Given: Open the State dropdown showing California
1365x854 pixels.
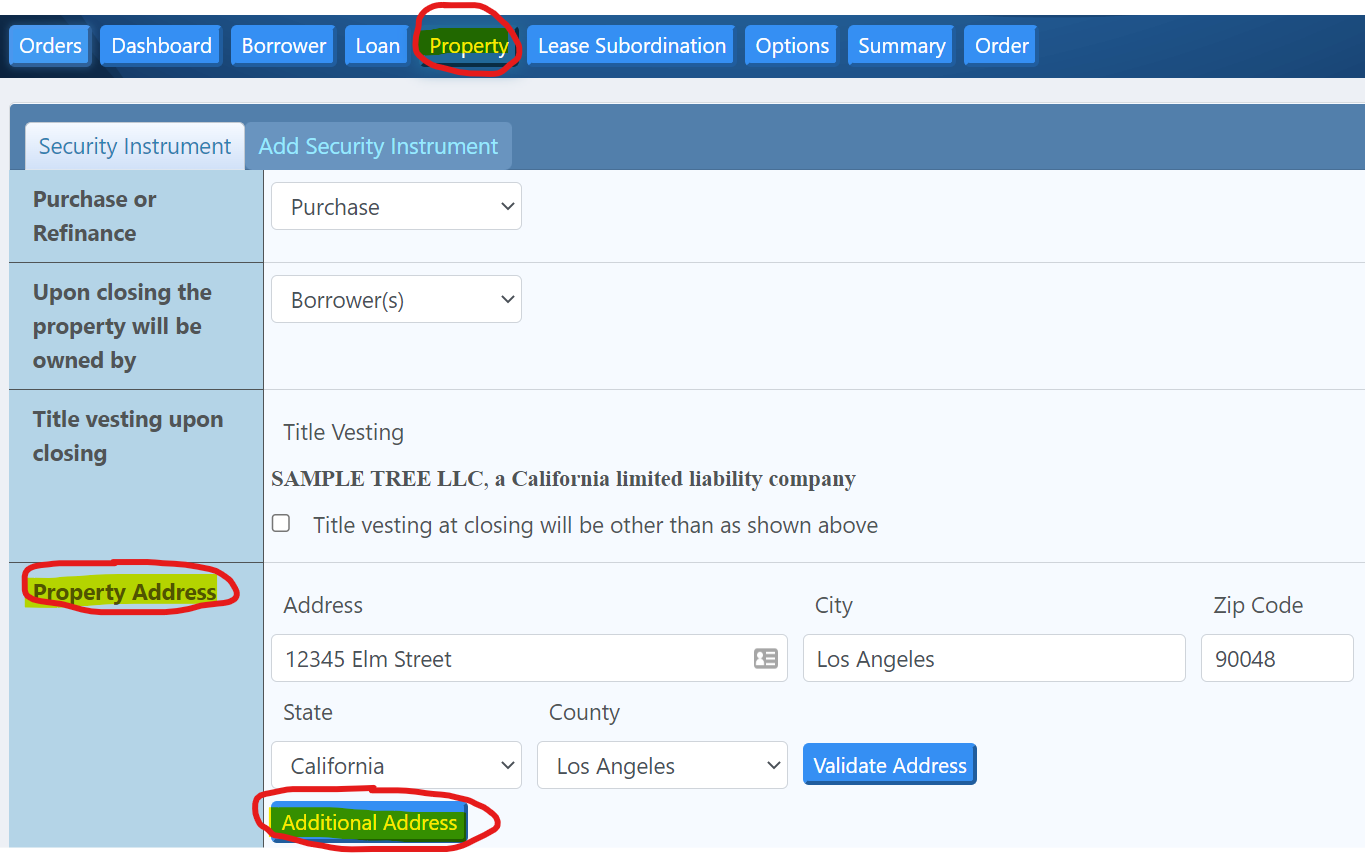Looking at the screenshot, I should pyautogui.click(x=396, y=764).
